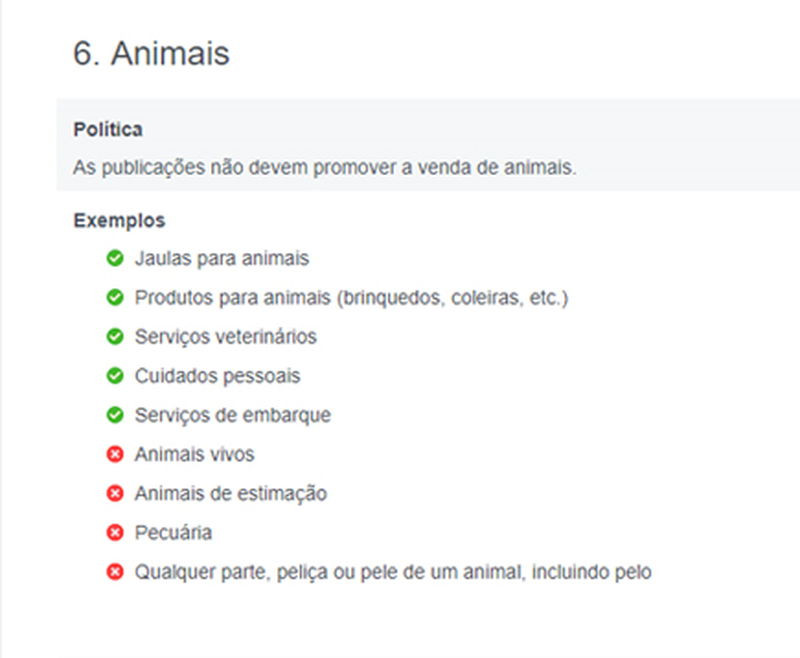Click red cross icon beside Animais vivos
Image resolution: width=800 pixels, height=658 pixels.
pos(115,455)
